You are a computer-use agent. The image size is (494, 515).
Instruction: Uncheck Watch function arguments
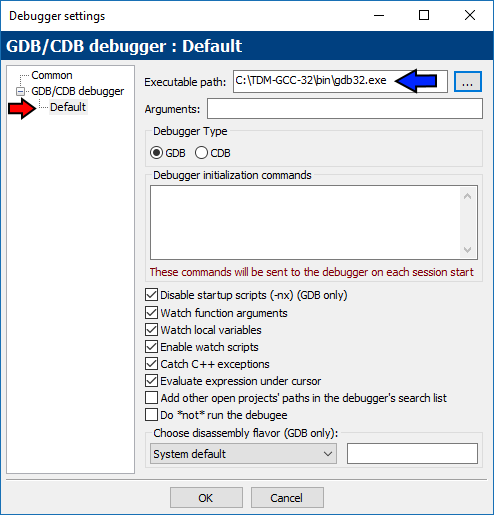coord(151,313)
